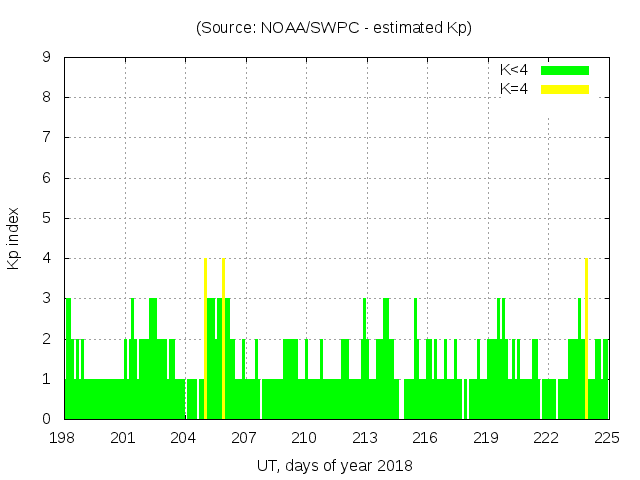This screenshot has width=640, height=480.
Task: Select y-axis tick label 4
Action: 46,258
